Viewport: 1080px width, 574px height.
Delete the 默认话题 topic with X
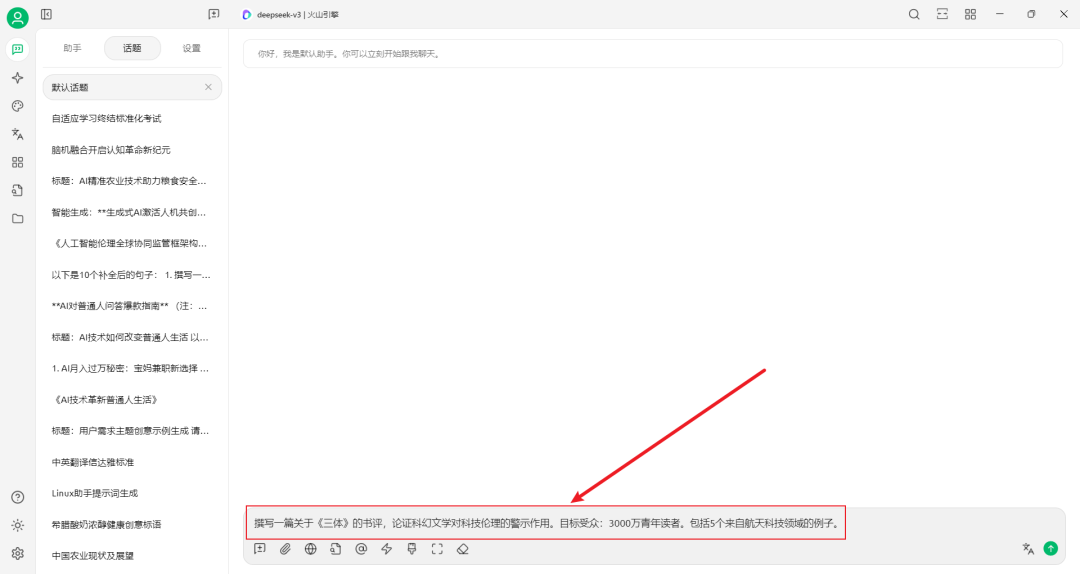(x=208, y=88)
